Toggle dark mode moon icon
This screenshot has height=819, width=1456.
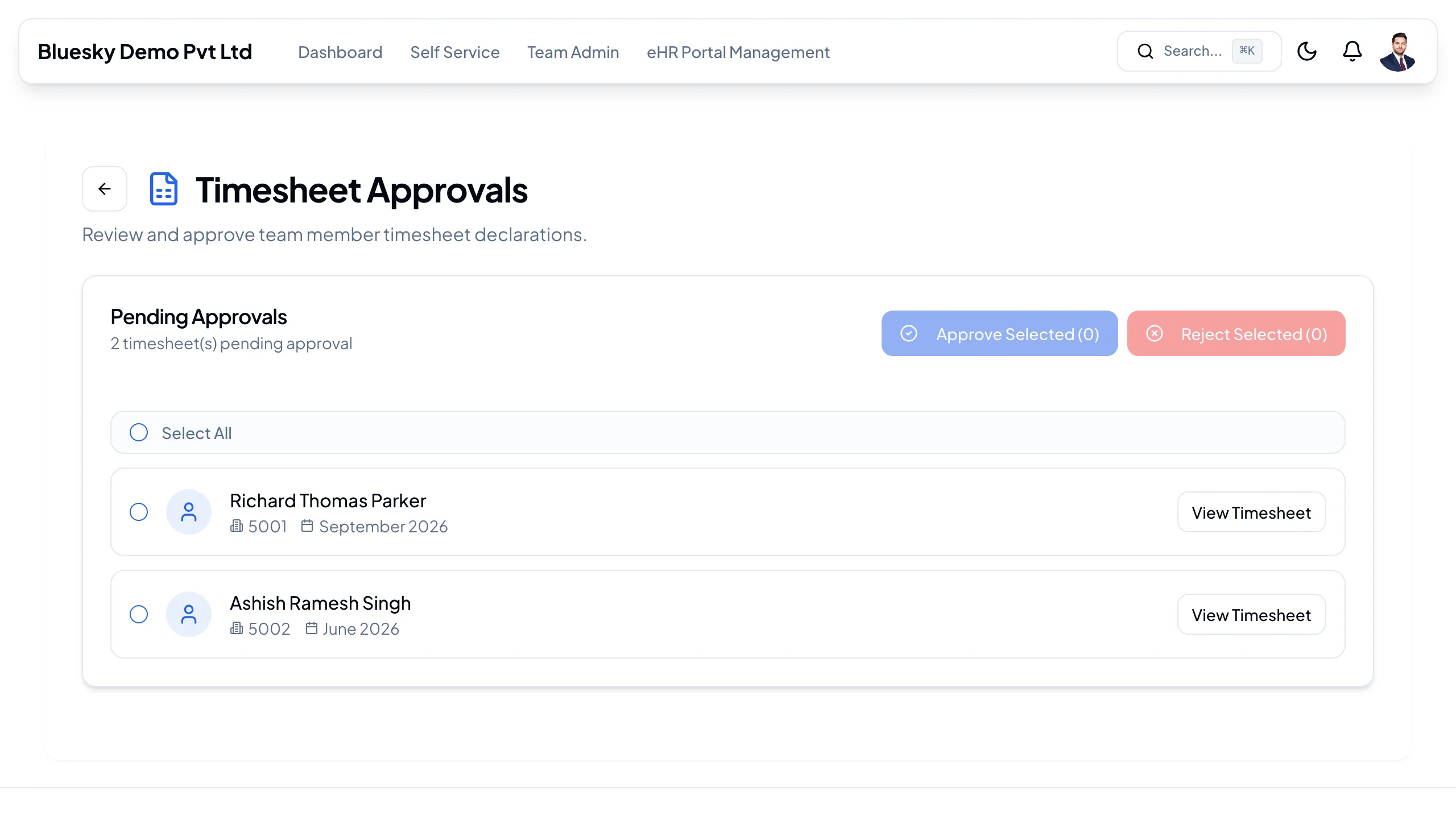(1307, 51)
